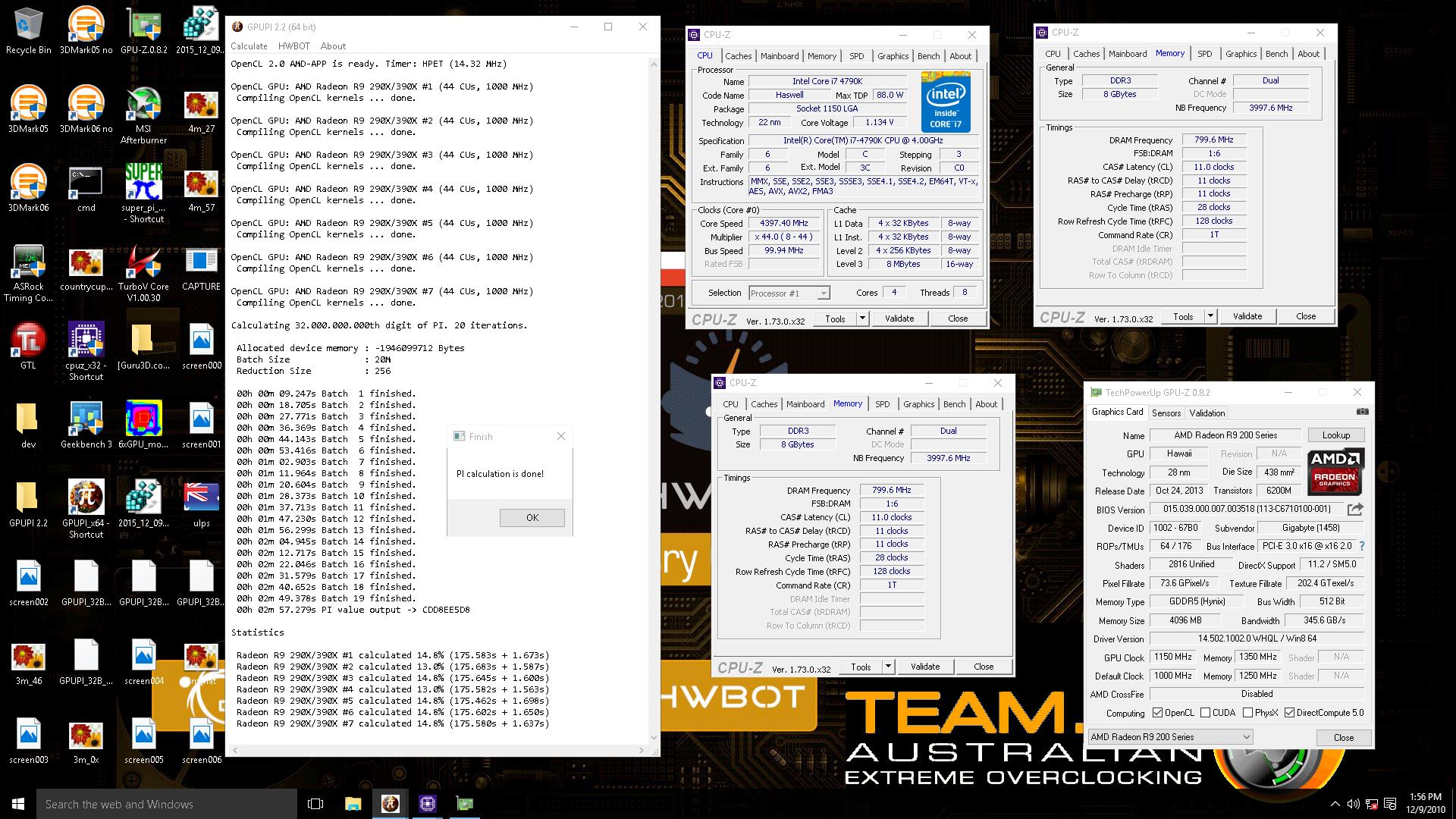Switch to GPU-Z in the taskbar
1456x819 pixels.
click(464, 804)
